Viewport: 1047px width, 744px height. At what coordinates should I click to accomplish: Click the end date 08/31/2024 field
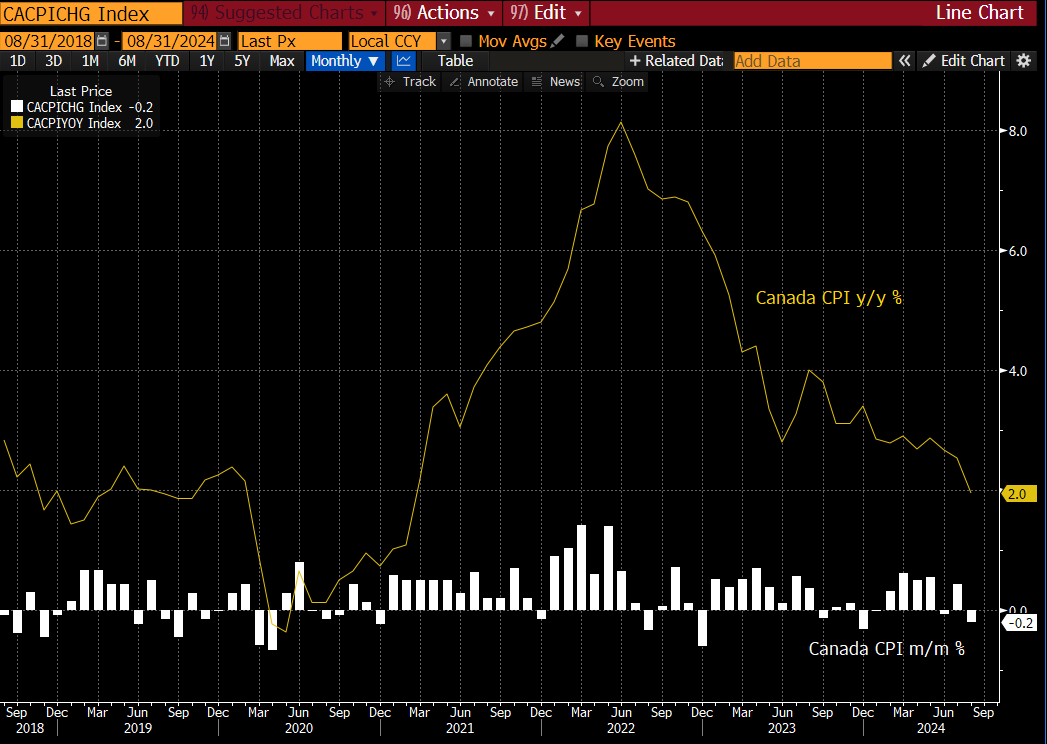point(171,41)
